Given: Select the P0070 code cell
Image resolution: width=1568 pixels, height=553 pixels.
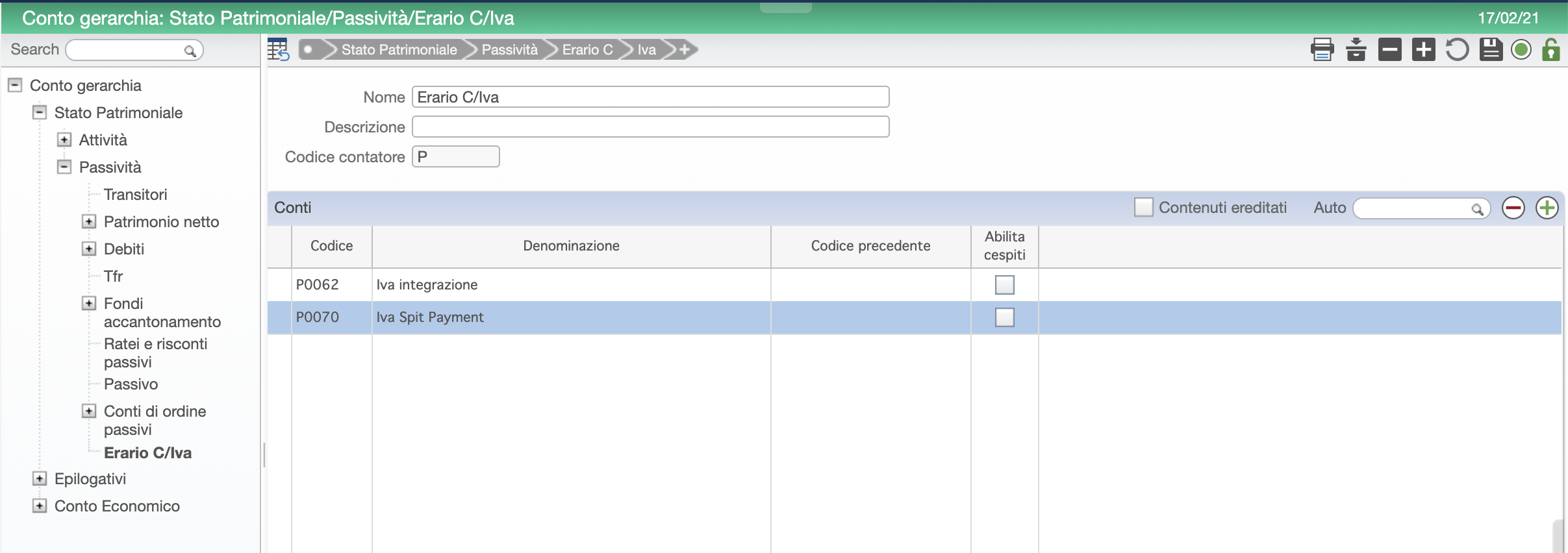Looking at the screenshot, I should click(331, 317).
